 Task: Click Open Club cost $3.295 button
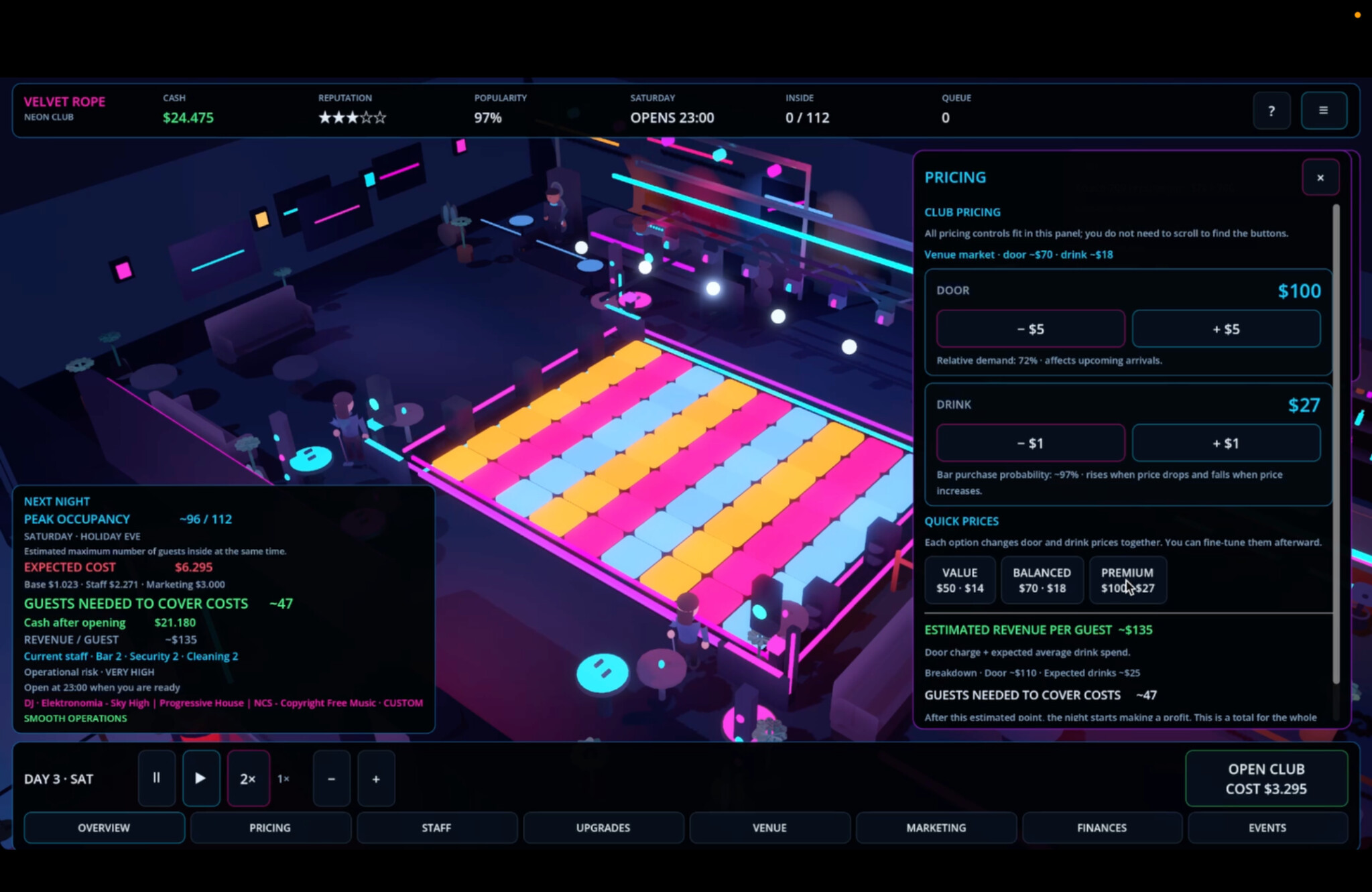1266,778
